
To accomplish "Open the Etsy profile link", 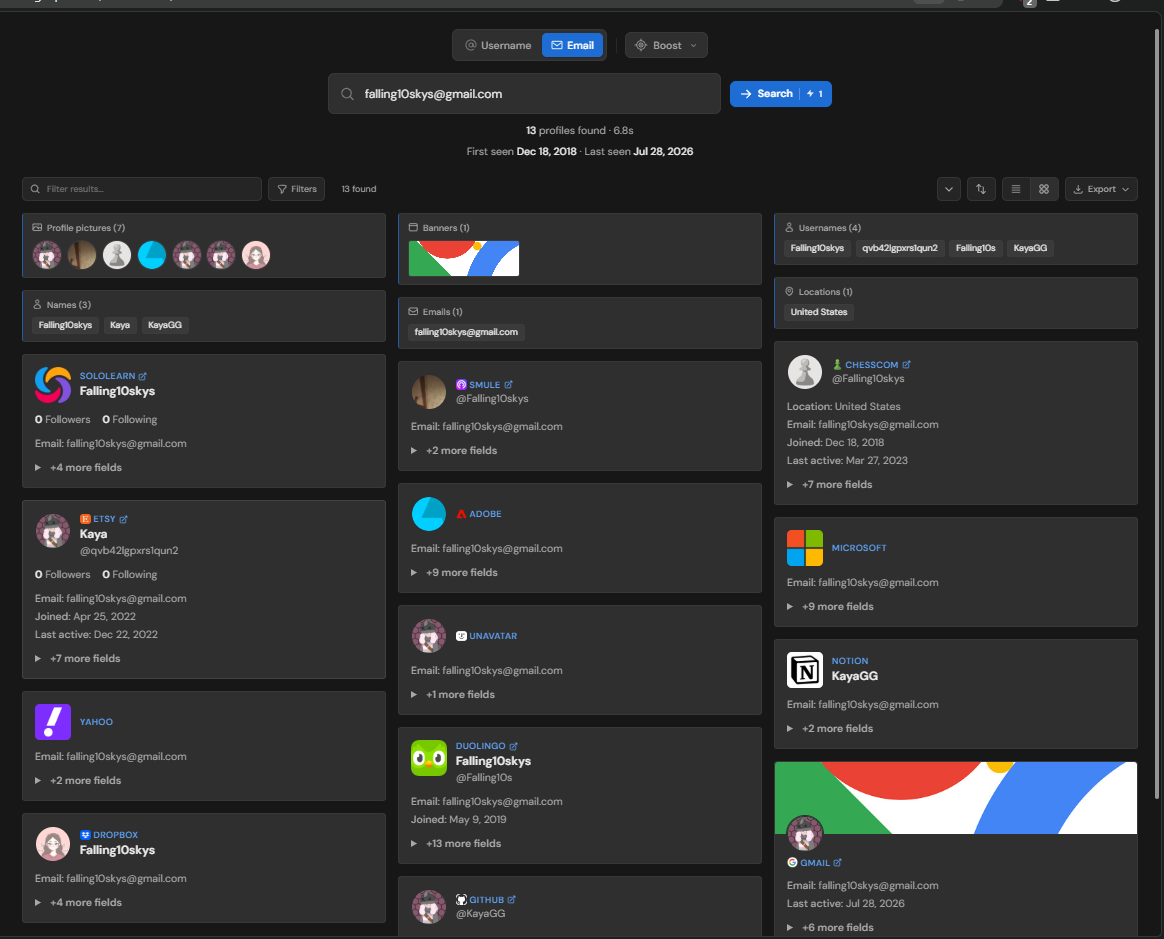I will tap(104, 519).
